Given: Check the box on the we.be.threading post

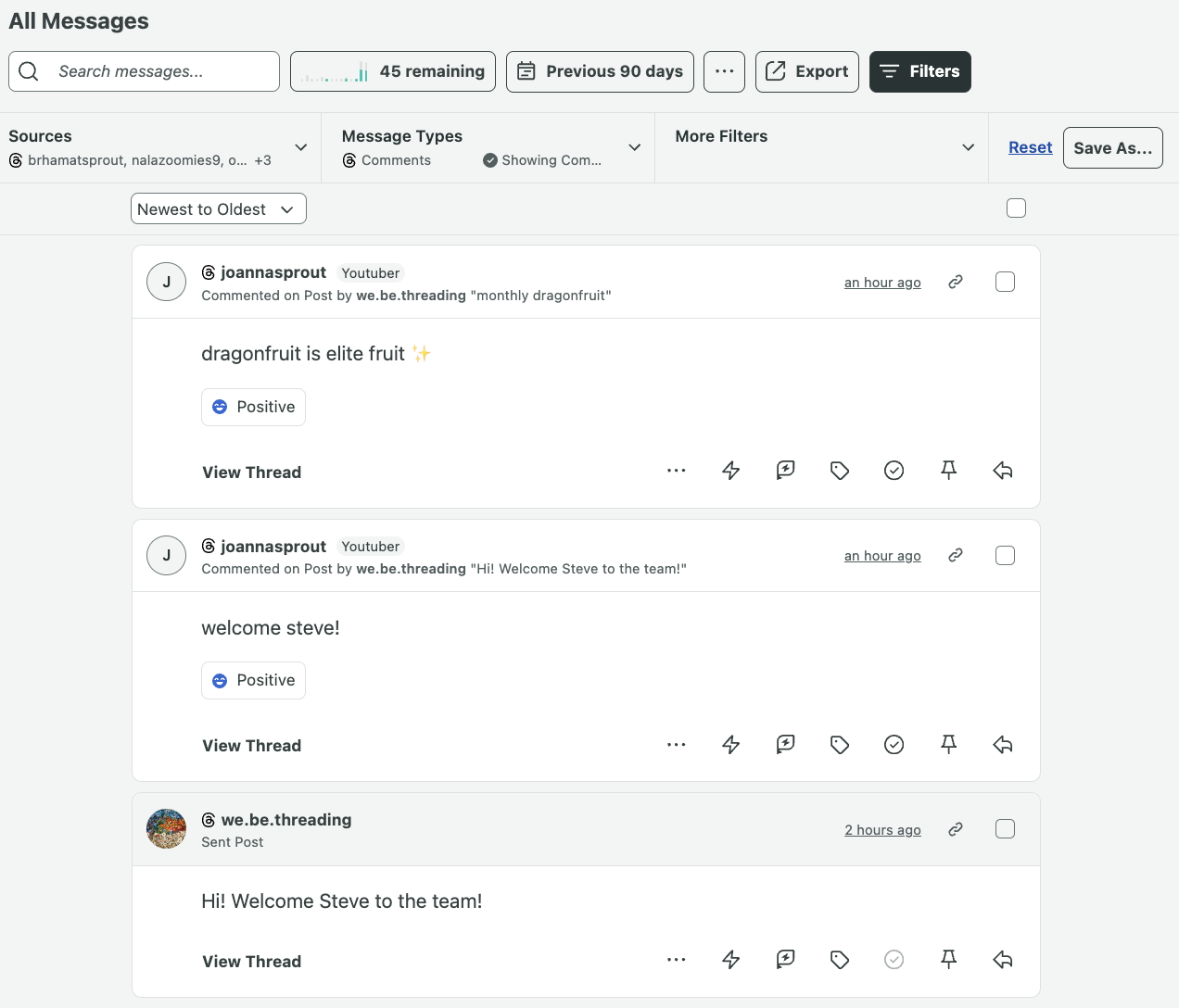Looking at the screenshot, I should (1005, 829).
